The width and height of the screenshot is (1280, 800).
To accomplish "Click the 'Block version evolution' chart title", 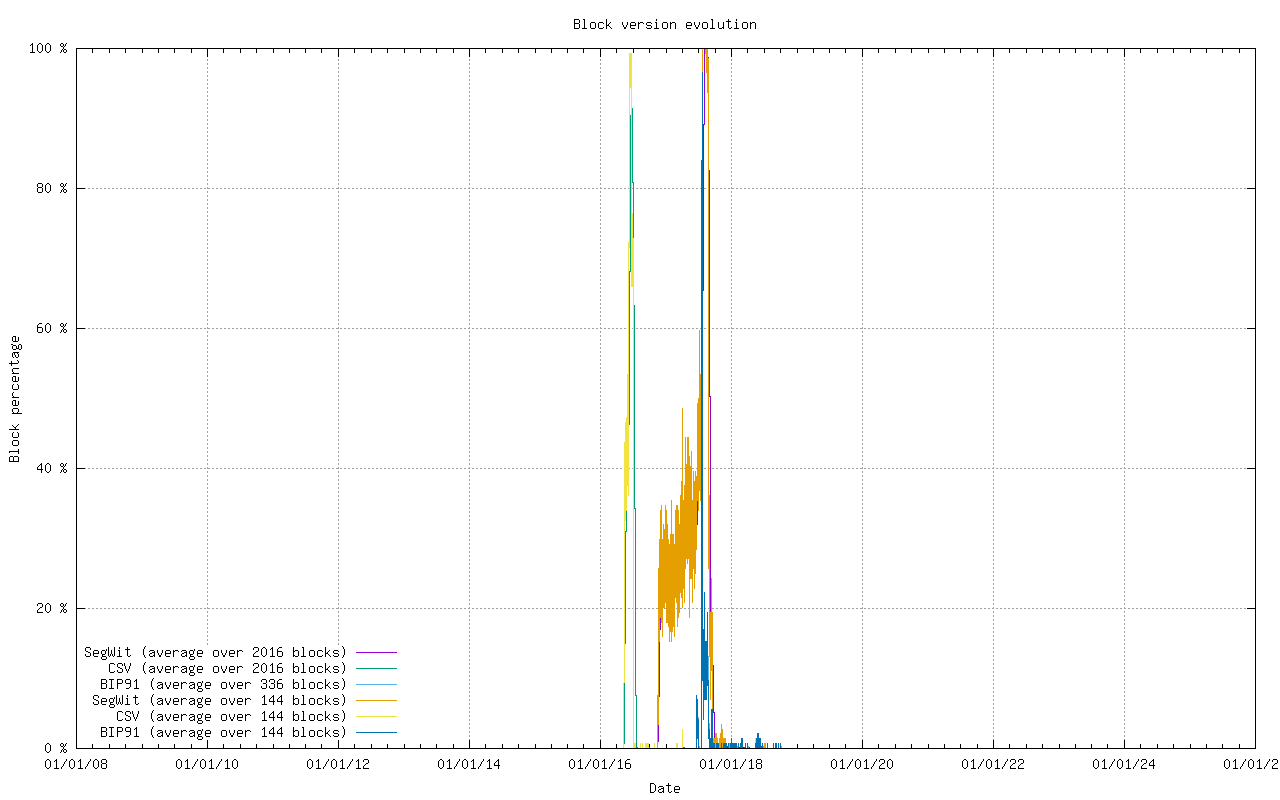I will (x=664, y=24).
